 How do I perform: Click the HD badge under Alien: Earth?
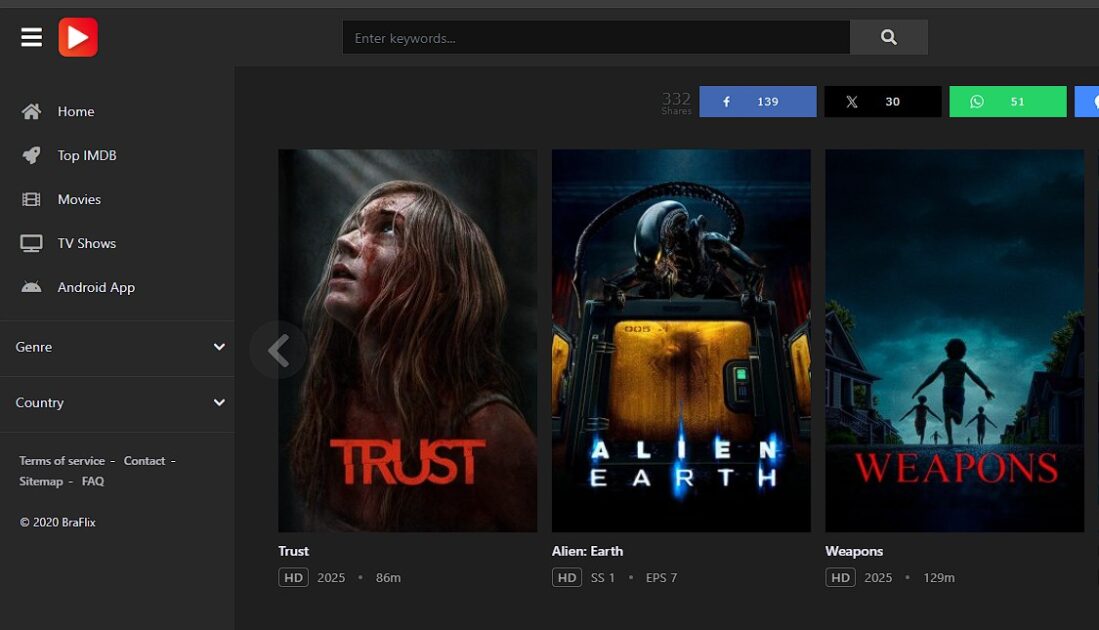pyautogui.click(x=566, y=577)
